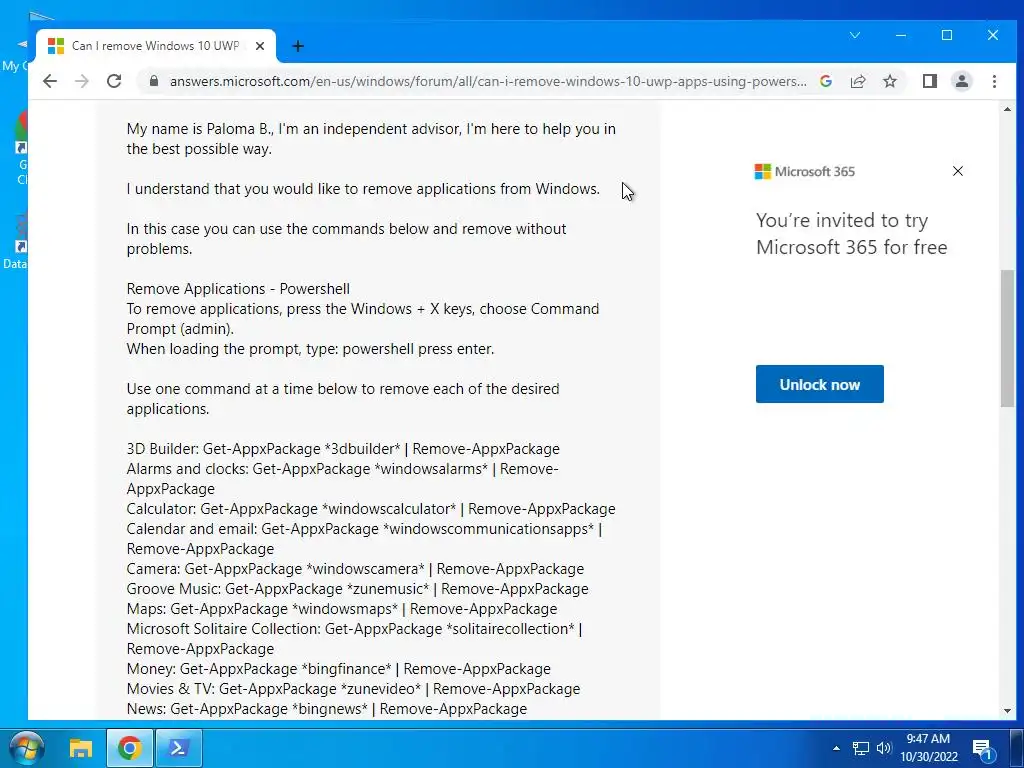This screenshot has width=1024, height=768.
Task: Click Unlock now button
Action: pos(820,384)
